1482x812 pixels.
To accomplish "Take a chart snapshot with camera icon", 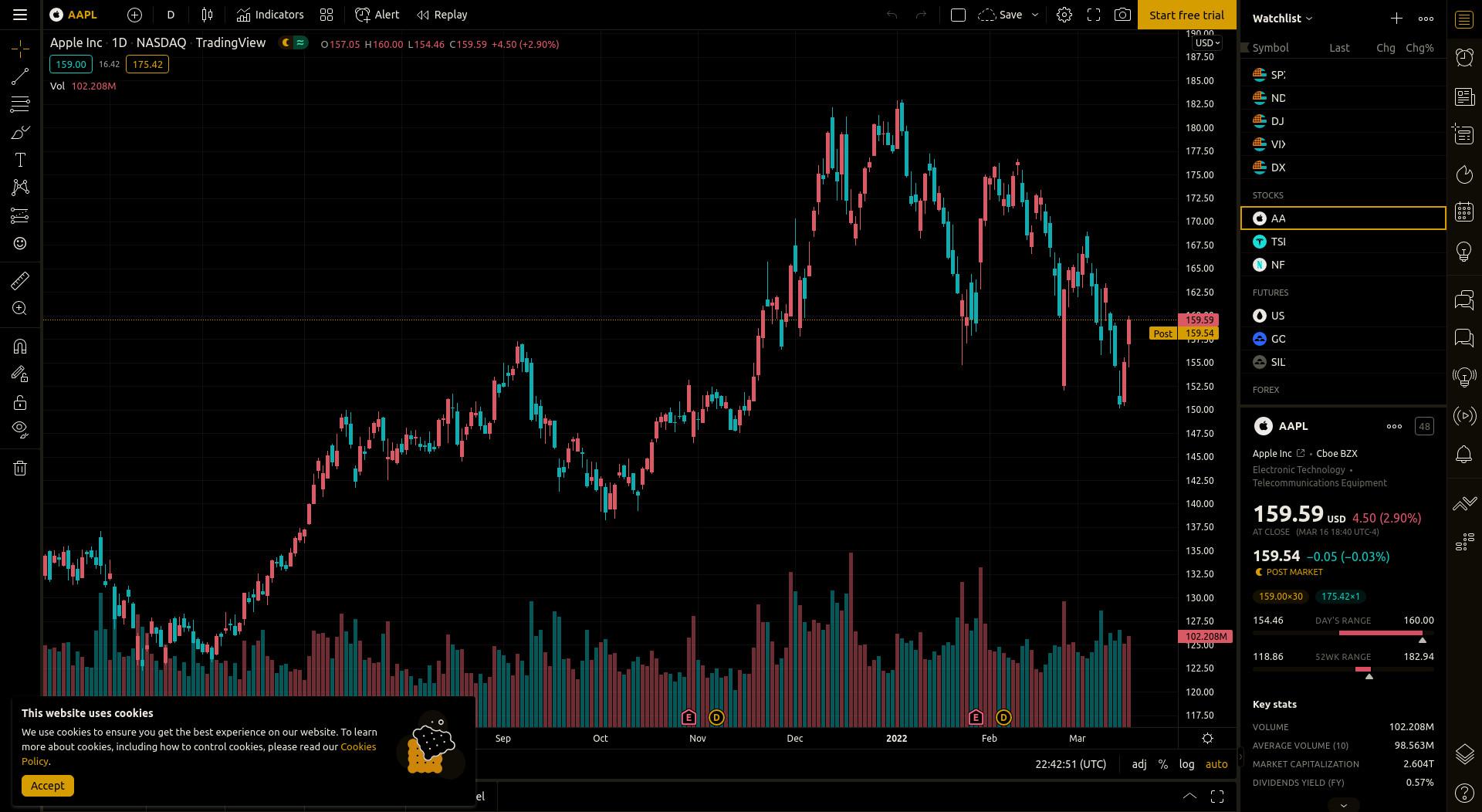I will point(1123,15).
